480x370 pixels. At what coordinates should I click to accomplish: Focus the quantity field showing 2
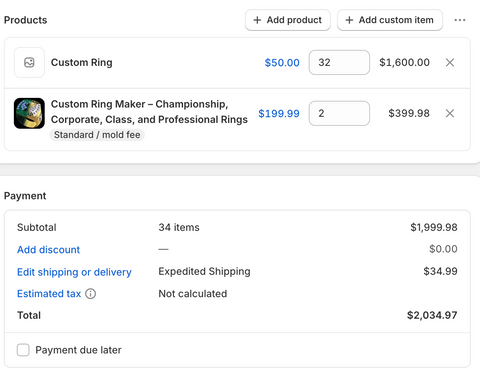[339, 113]
